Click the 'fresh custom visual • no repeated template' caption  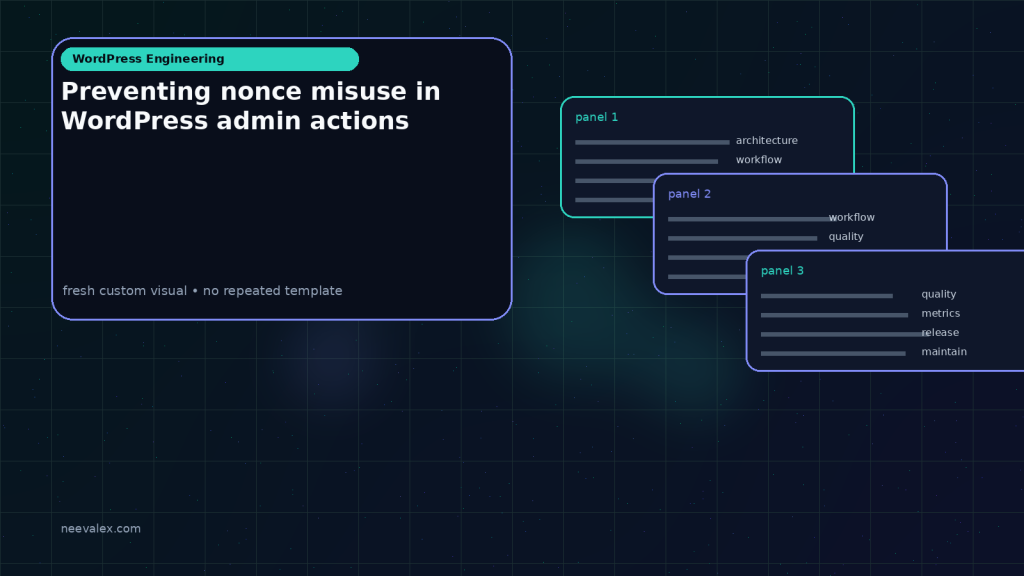coord(202,291)
